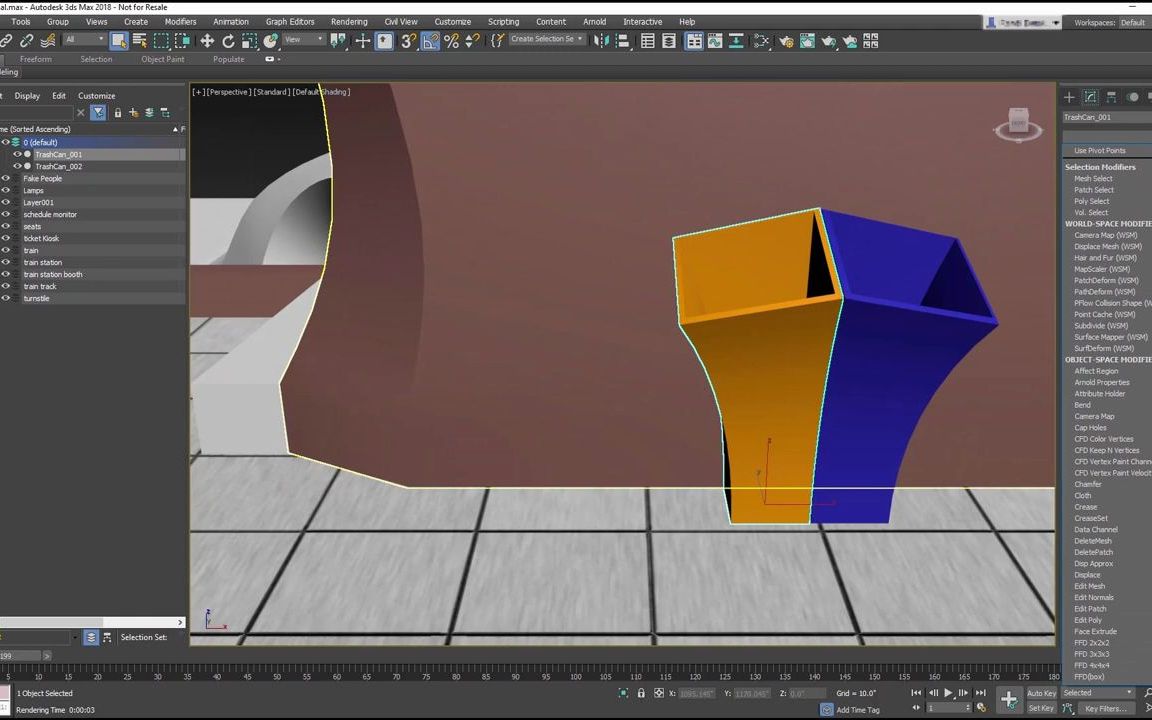Image resolution: width=1152 pixels, height=720 pixels.
Task: Click the Hierarchy panel icon
Action: [x=1111, y=97]
